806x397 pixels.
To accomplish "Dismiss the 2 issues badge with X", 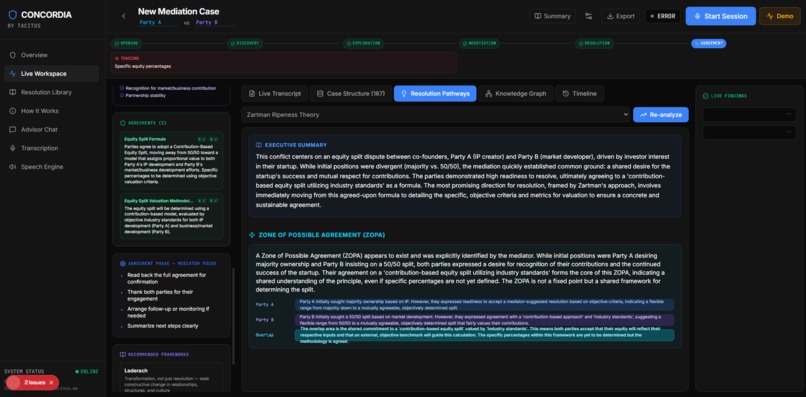I will [51, 383].
